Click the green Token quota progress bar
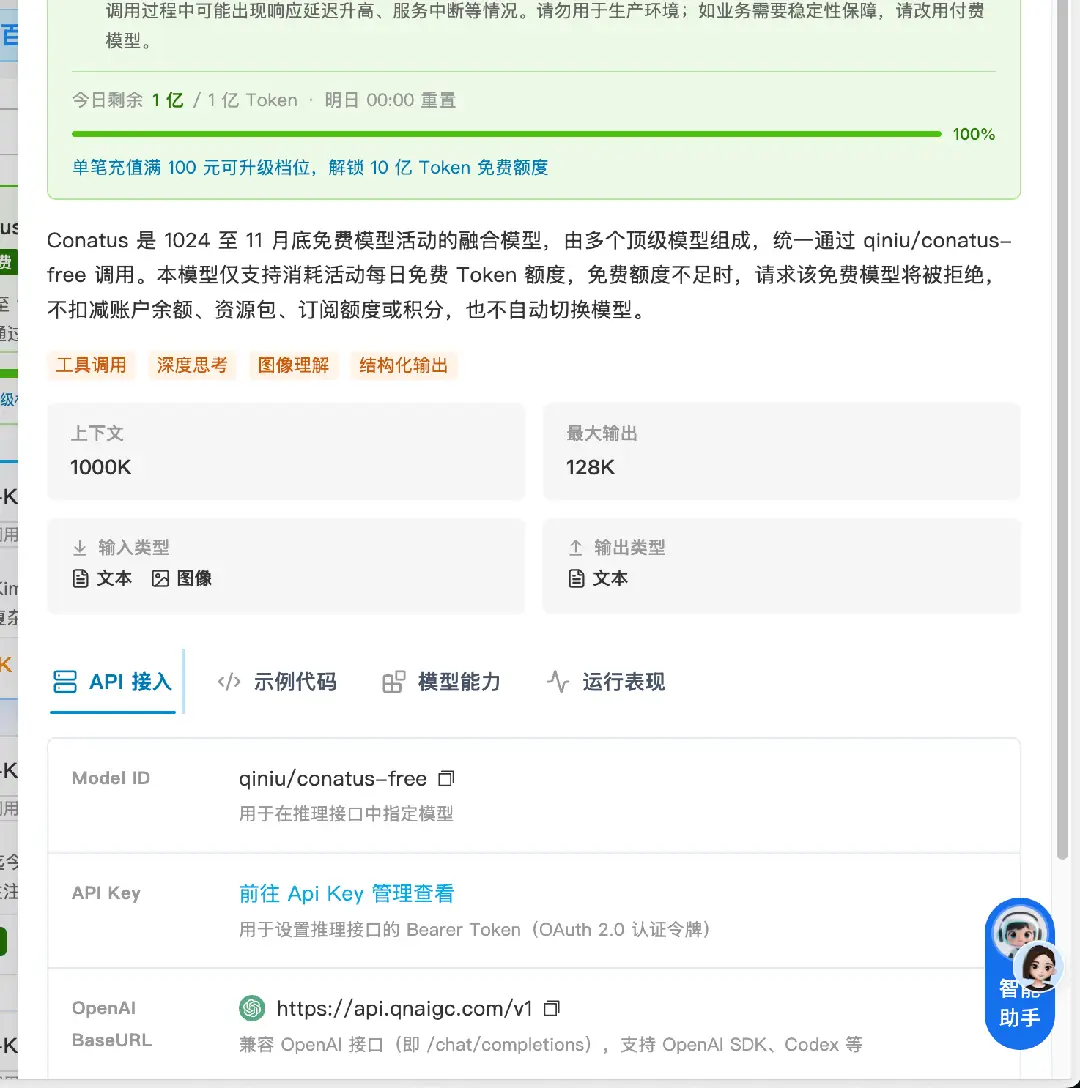 point(507,133)
